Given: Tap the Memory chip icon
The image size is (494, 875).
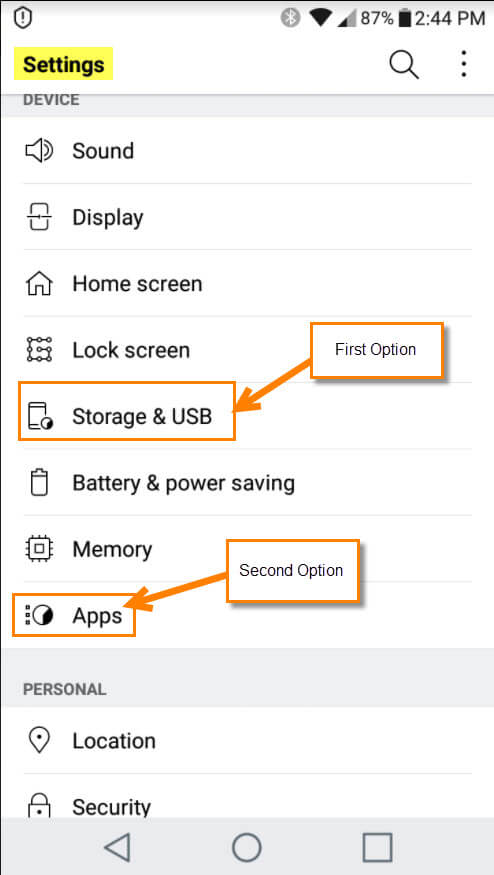Looking at the screenshot, I should [39, 549].
